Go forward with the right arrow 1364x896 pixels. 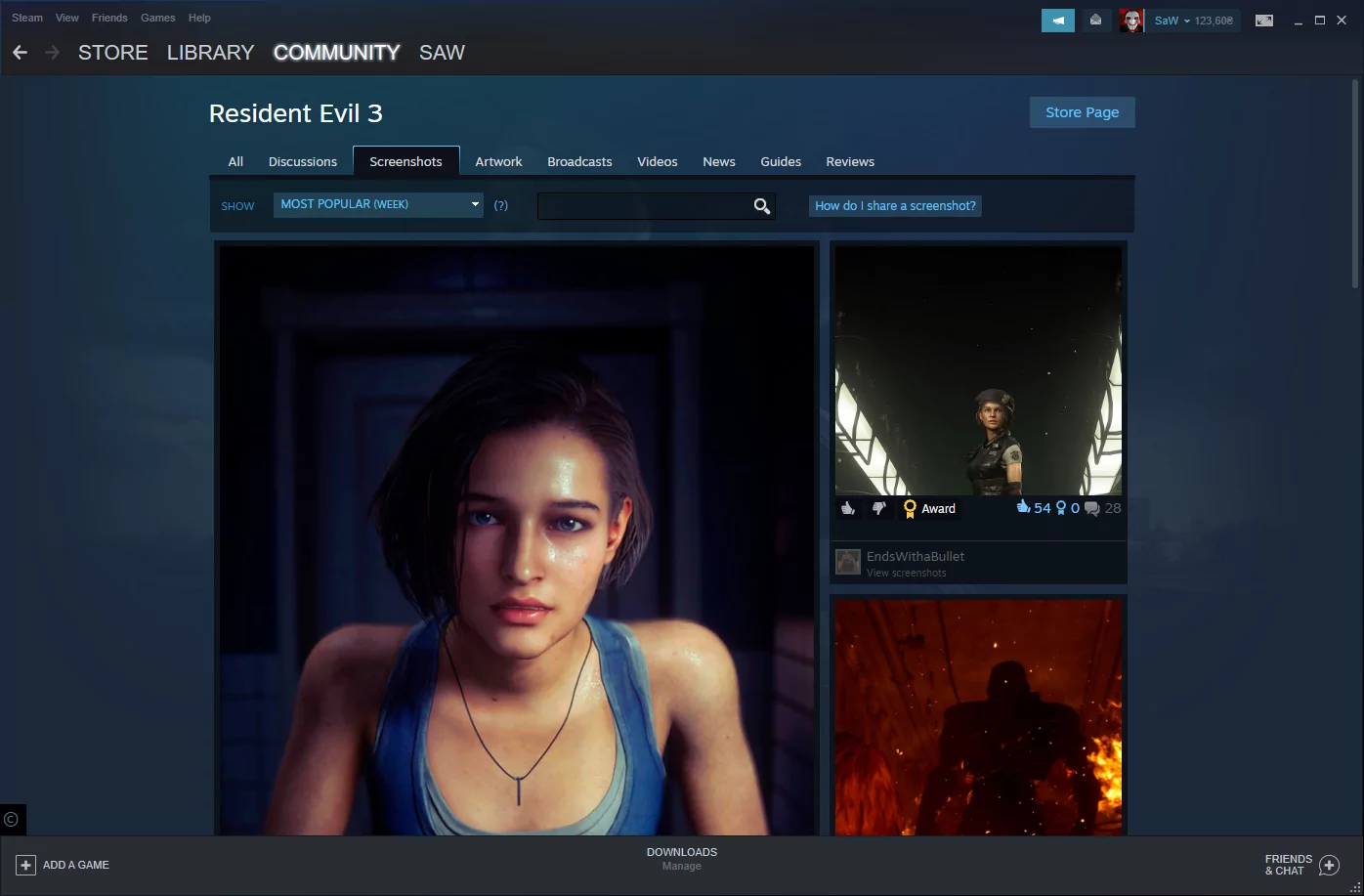pos(53,53)
